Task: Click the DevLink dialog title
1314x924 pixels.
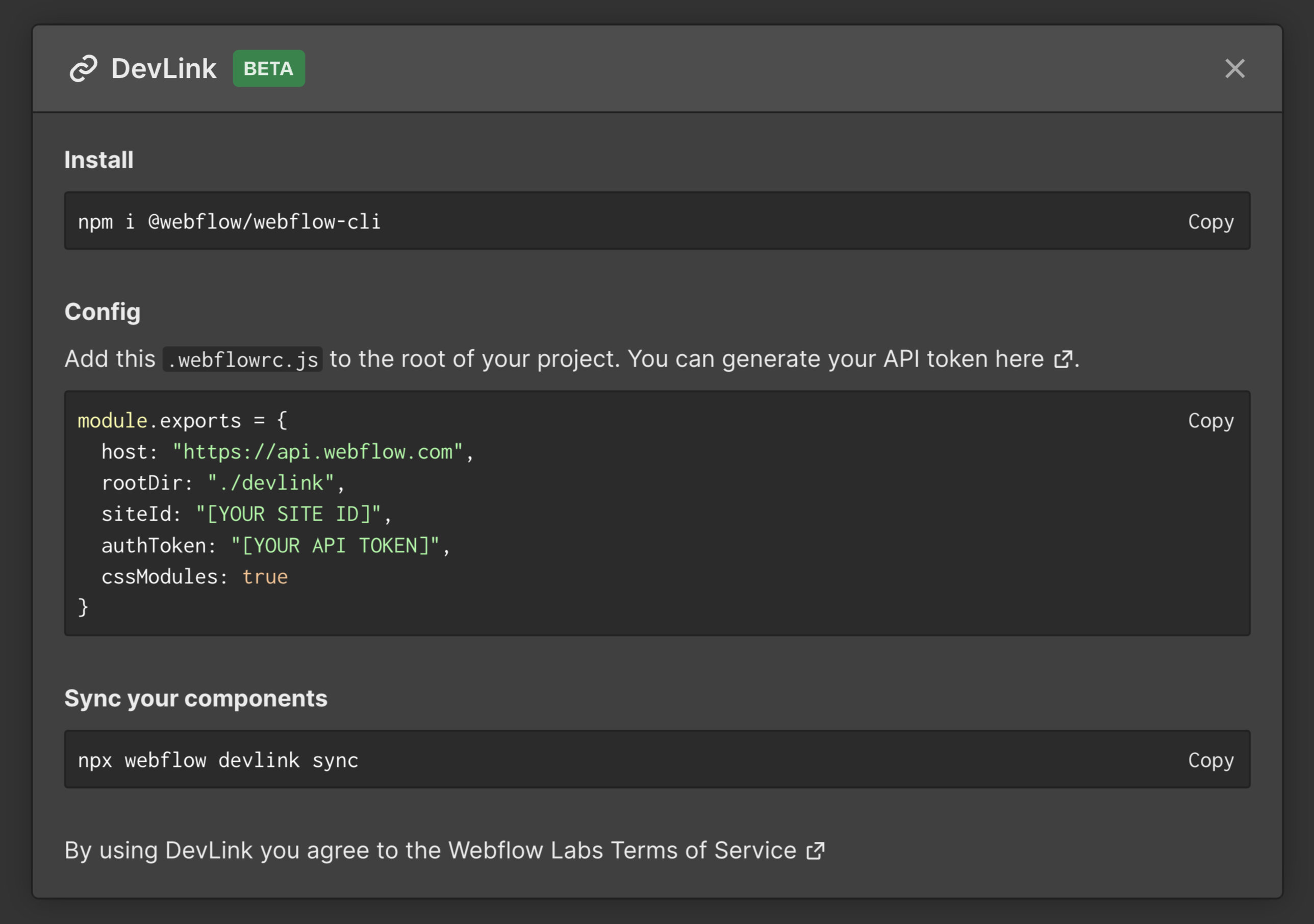Action: click(164, 69)
